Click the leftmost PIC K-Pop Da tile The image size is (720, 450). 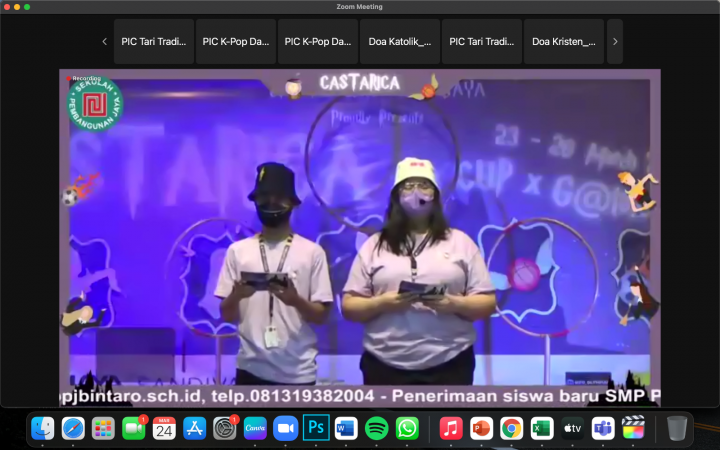tap(236, 42)
